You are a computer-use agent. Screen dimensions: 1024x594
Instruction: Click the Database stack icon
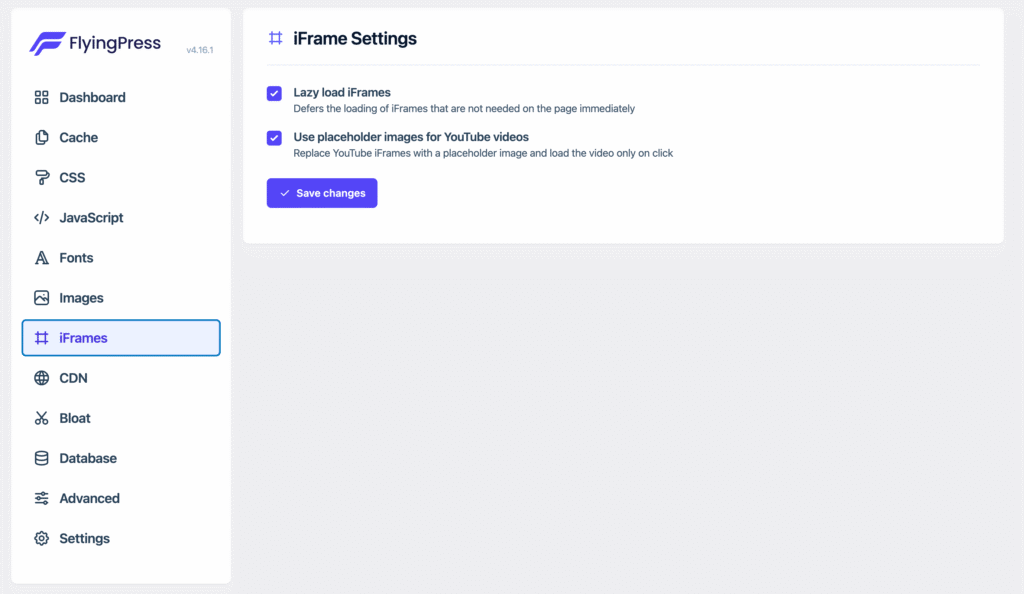[x=41, y=458]
